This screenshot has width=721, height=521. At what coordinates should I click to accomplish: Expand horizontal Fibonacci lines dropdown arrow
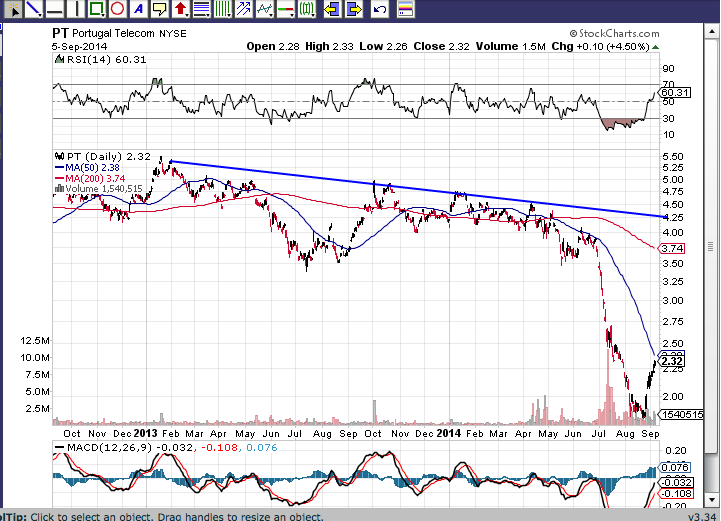209,15
